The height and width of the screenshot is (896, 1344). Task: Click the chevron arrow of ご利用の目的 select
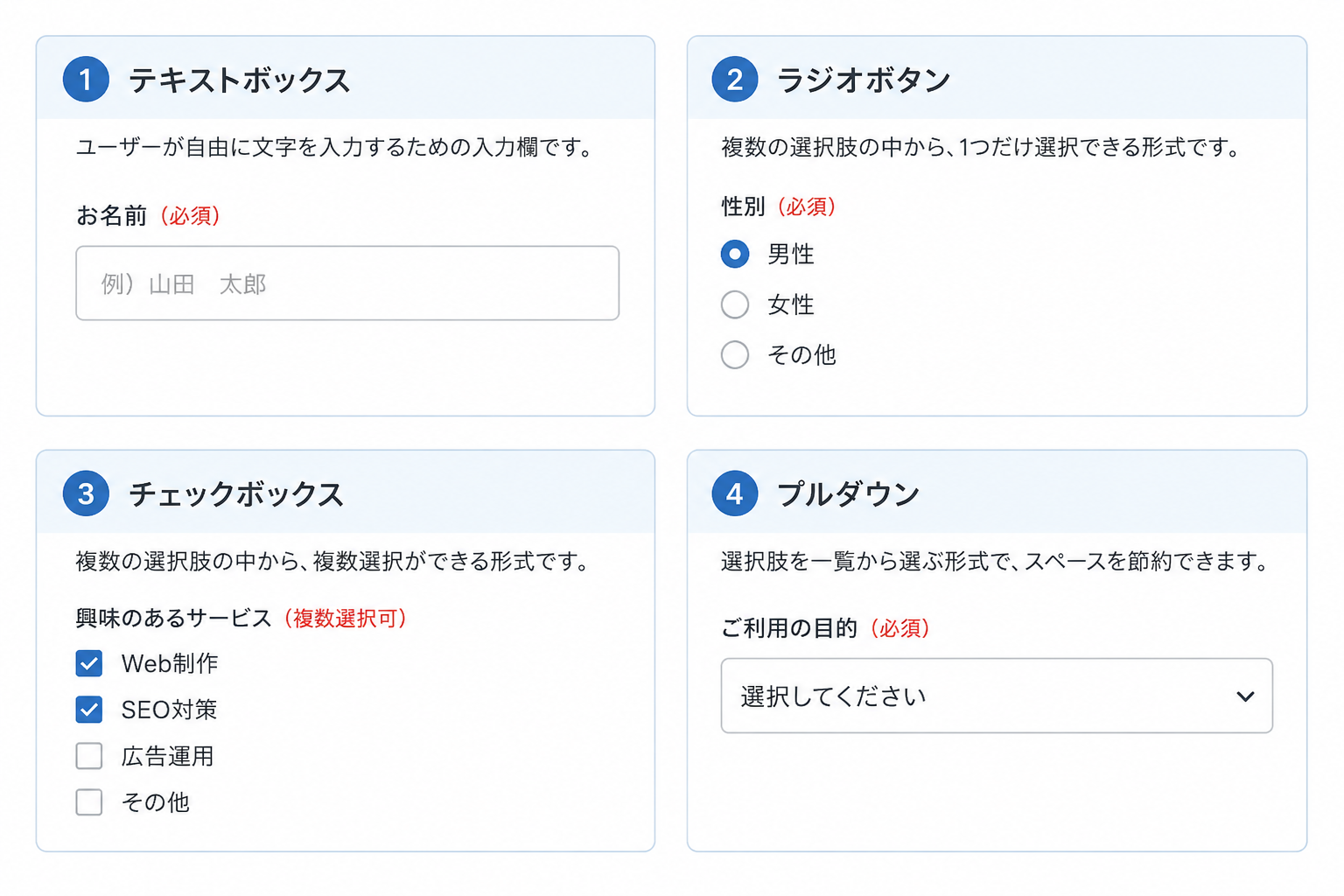coord(1245,696)
